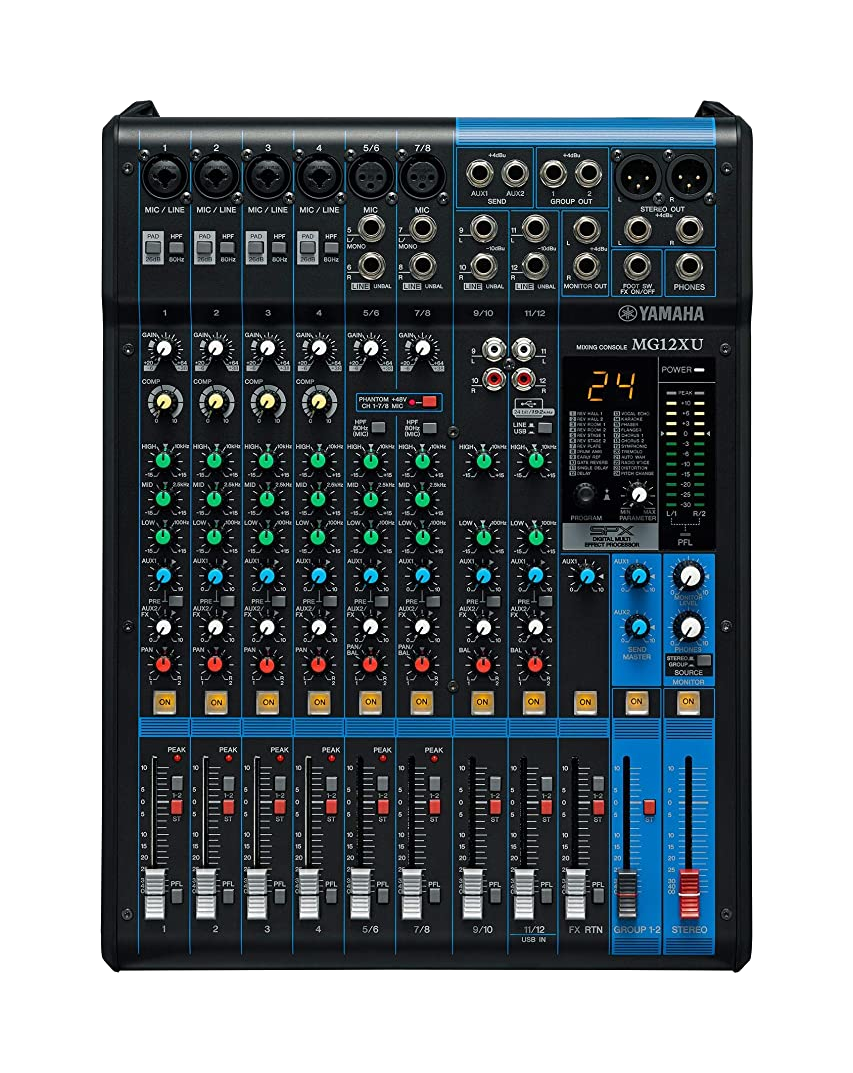Switch the LINE/USB selector for channel 11/12

544,428
